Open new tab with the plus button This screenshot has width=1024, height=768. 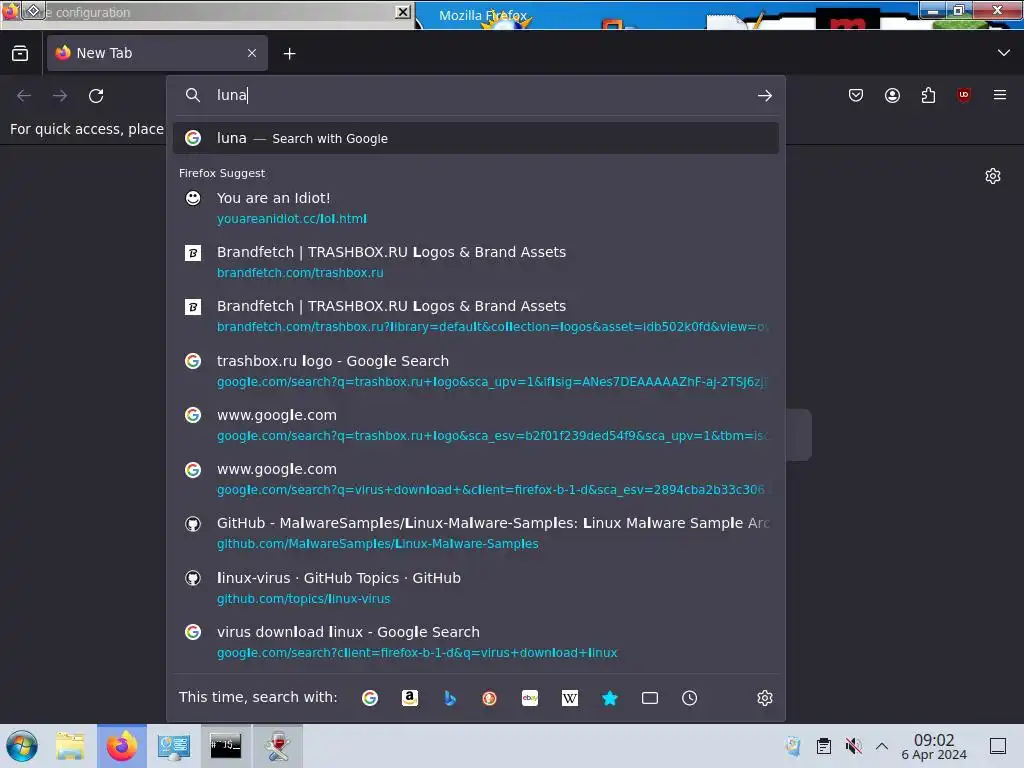pos(289,54)
